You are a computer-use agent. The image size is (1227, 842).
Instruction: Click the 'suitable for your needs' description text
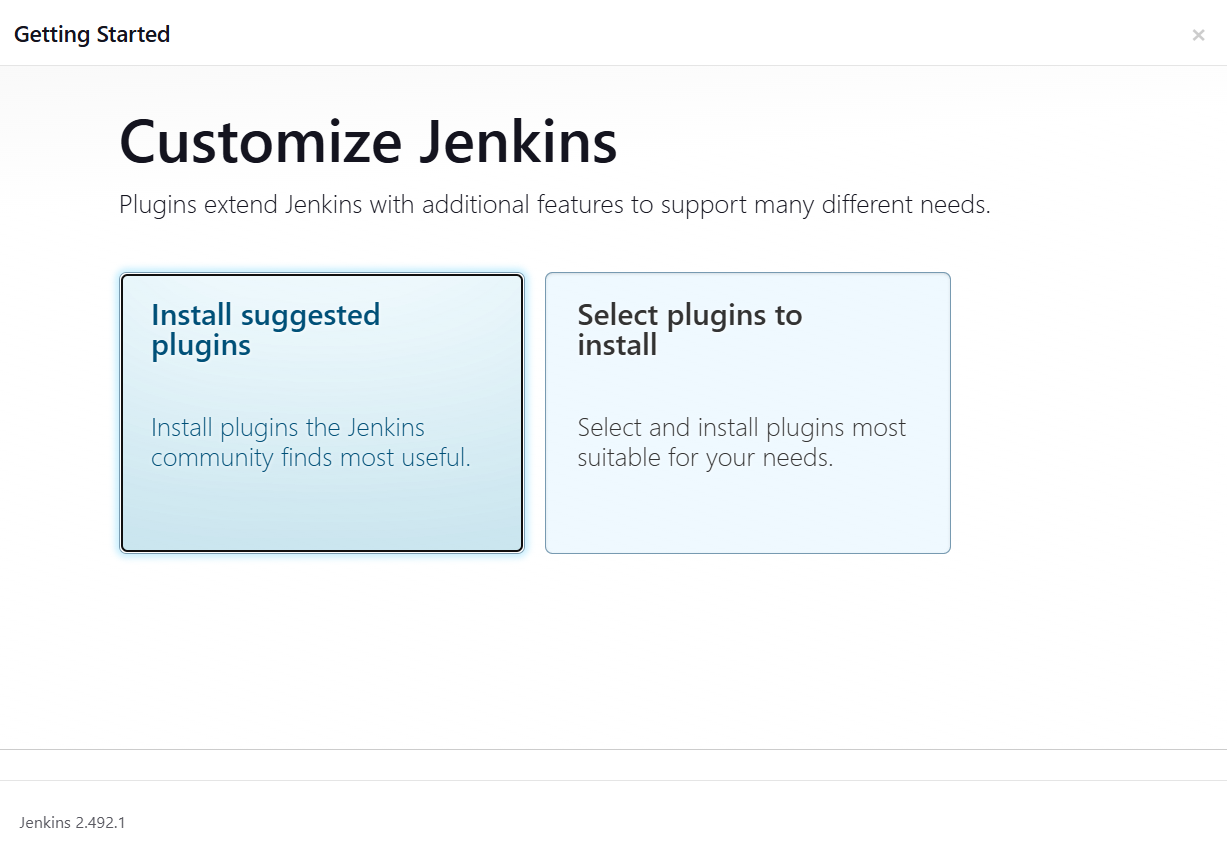coord(705,458)
